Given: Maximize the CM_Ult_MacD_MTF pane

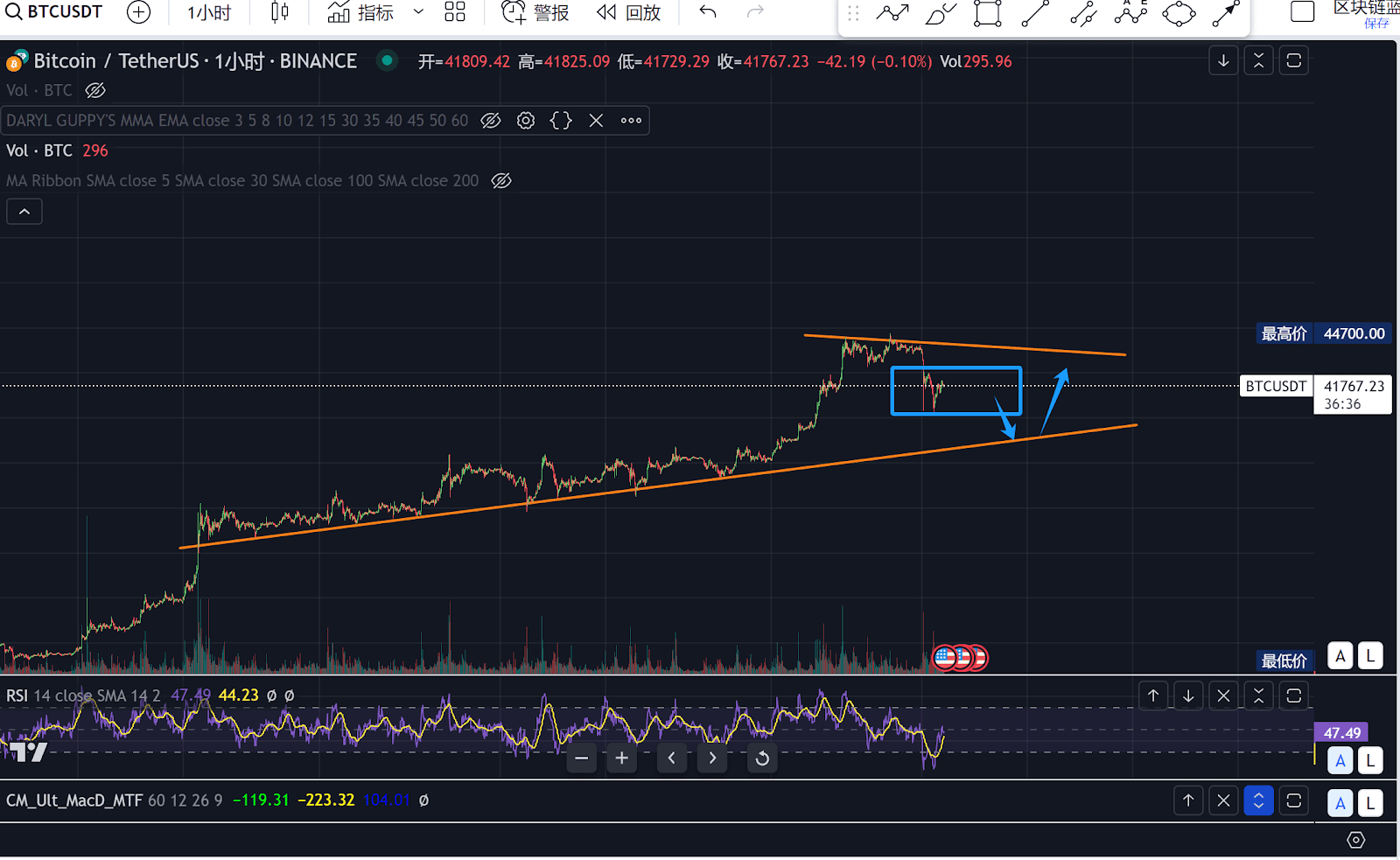Looking at the screenshot, I should pyautogui.click(x=1293, y=801).
